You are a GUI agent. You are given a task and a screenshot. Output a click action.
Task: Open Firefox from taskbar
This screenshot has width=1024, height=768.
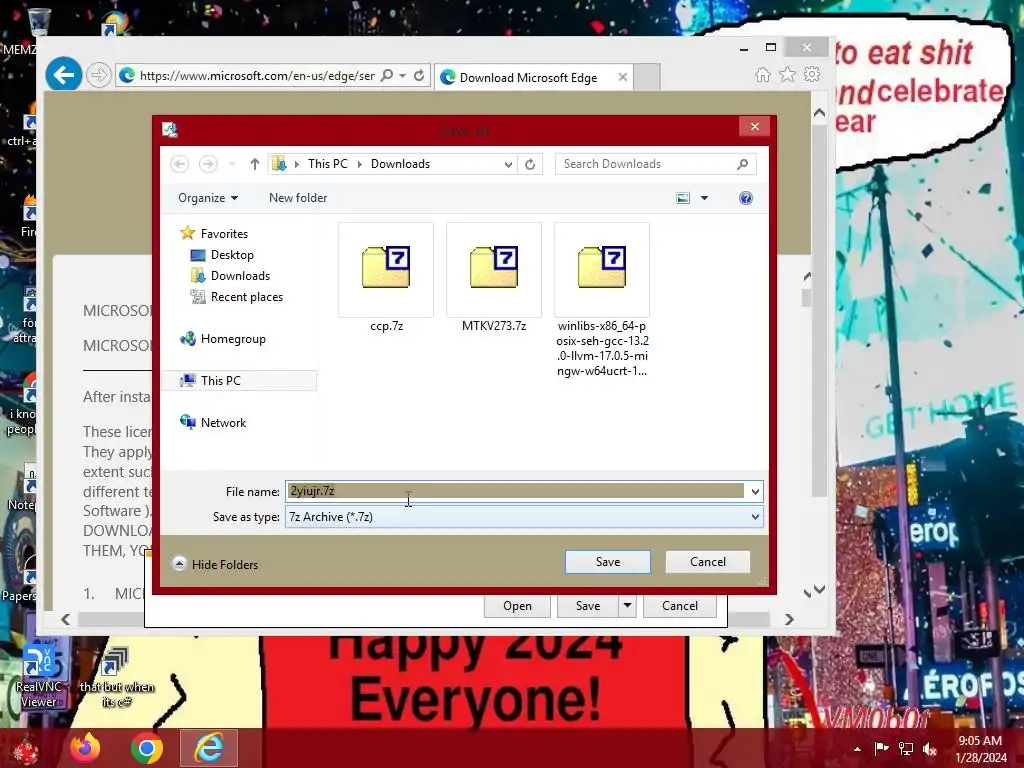click(x=85, y=748)
